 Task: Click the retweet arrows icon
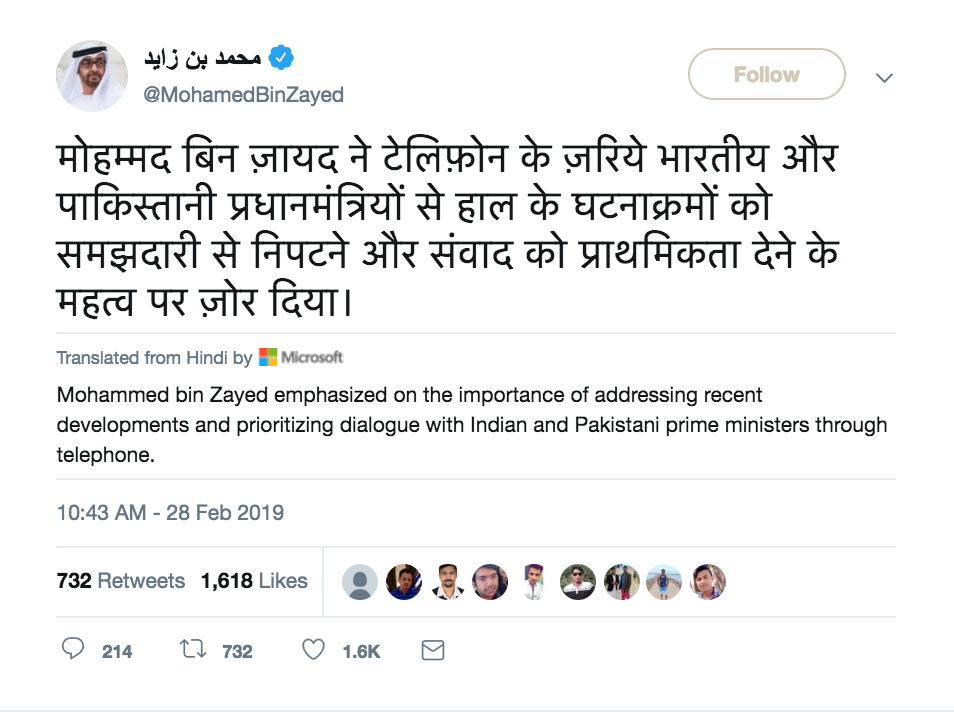point(191,651)
